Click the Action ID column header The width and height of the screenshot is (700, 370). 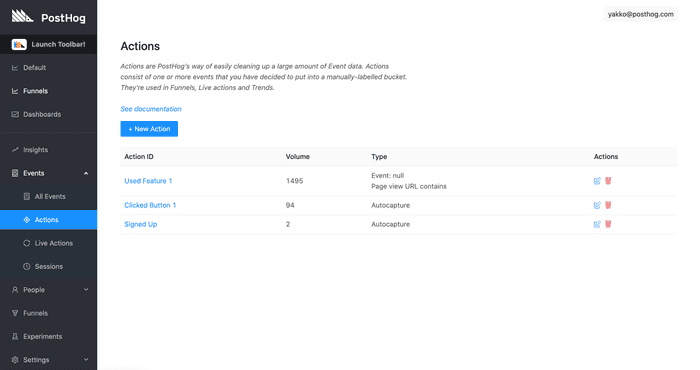pyautogui.click(x=139, y=157)
